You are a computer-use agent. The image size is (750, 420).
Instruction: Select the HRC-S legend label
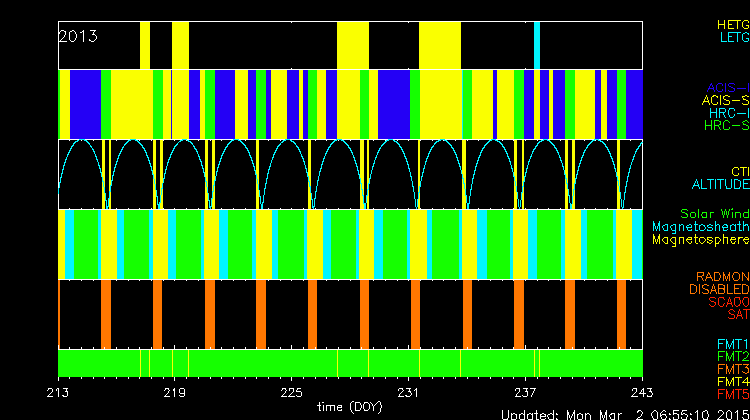coord(725,126)
